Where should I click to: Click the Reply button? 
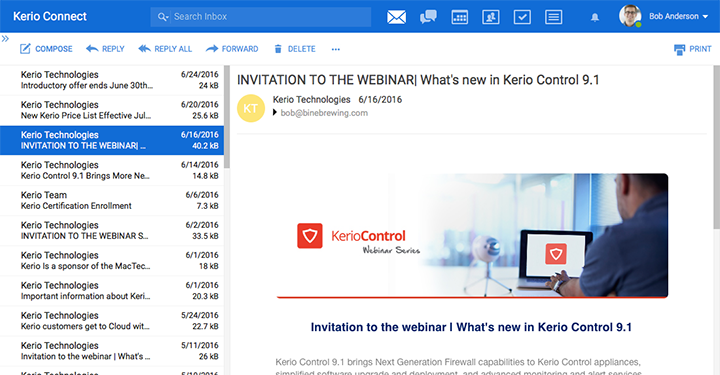click(105, 49)
